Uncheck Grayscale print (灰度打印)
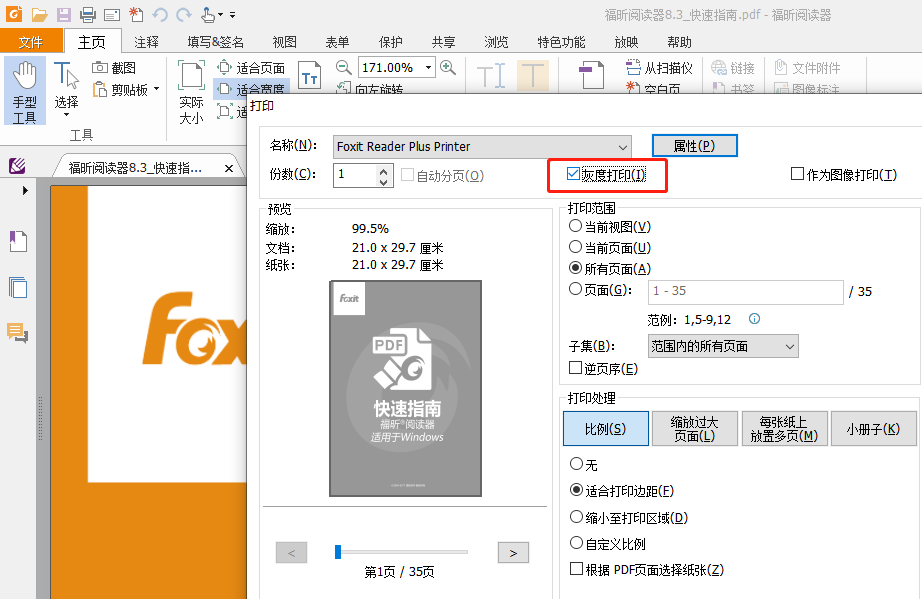 (573, 173)
